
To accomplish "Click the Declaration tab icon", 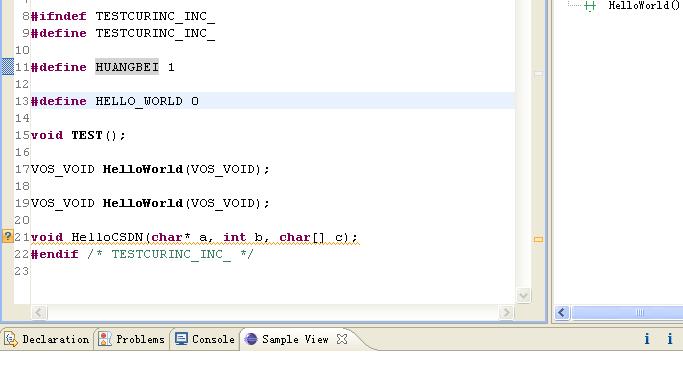I will coord(10,339).
